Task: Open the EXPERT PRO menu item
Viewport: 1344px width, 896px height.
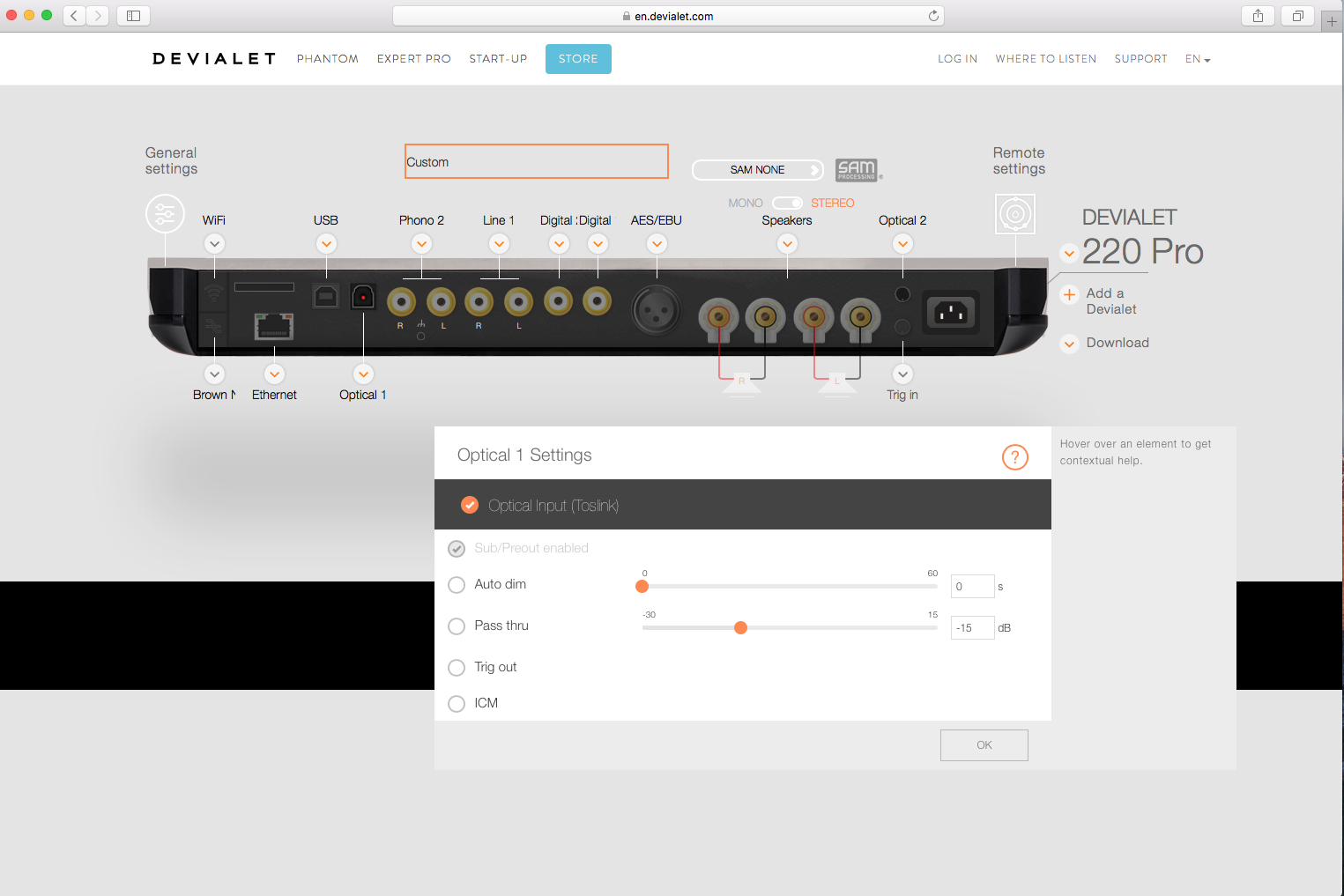Action: point(414,59)
